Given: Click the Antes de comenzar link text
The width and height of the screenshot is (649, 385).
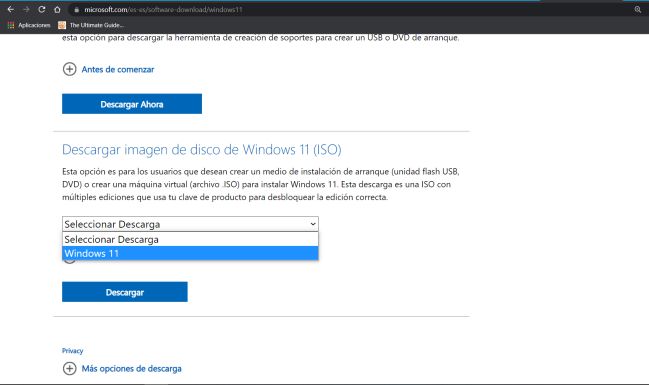Looking at the screenshot, I should pyautogui.click(x=118, y=70).
